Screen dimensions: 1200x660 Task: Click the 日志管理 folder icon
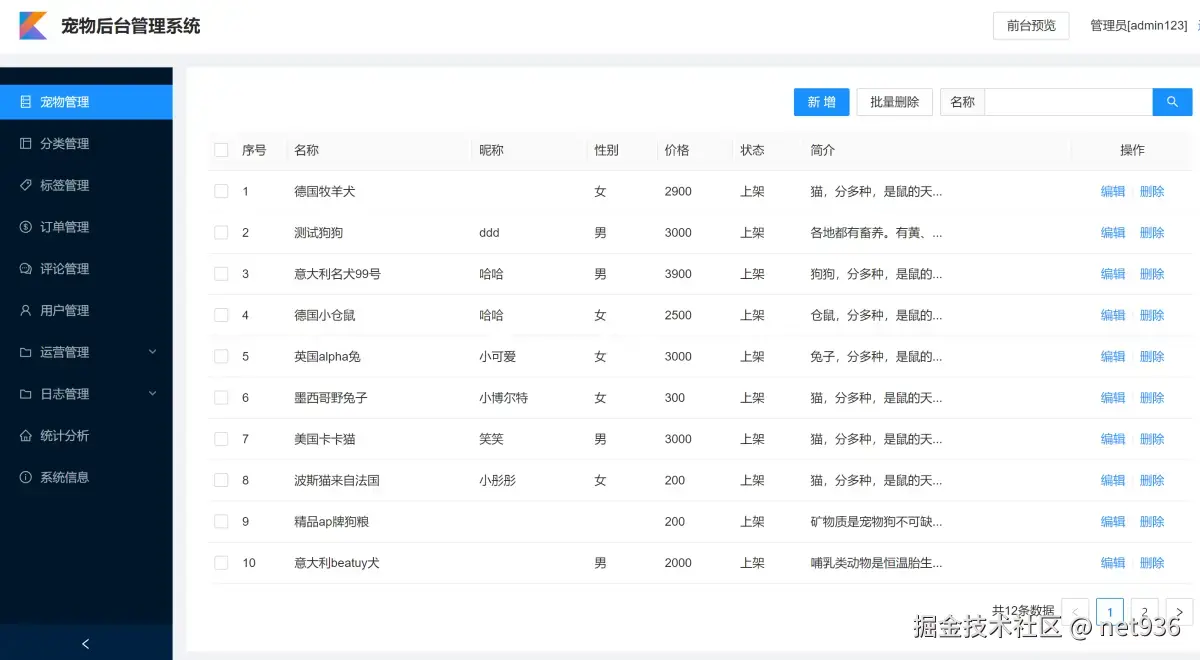pos(26,394)
